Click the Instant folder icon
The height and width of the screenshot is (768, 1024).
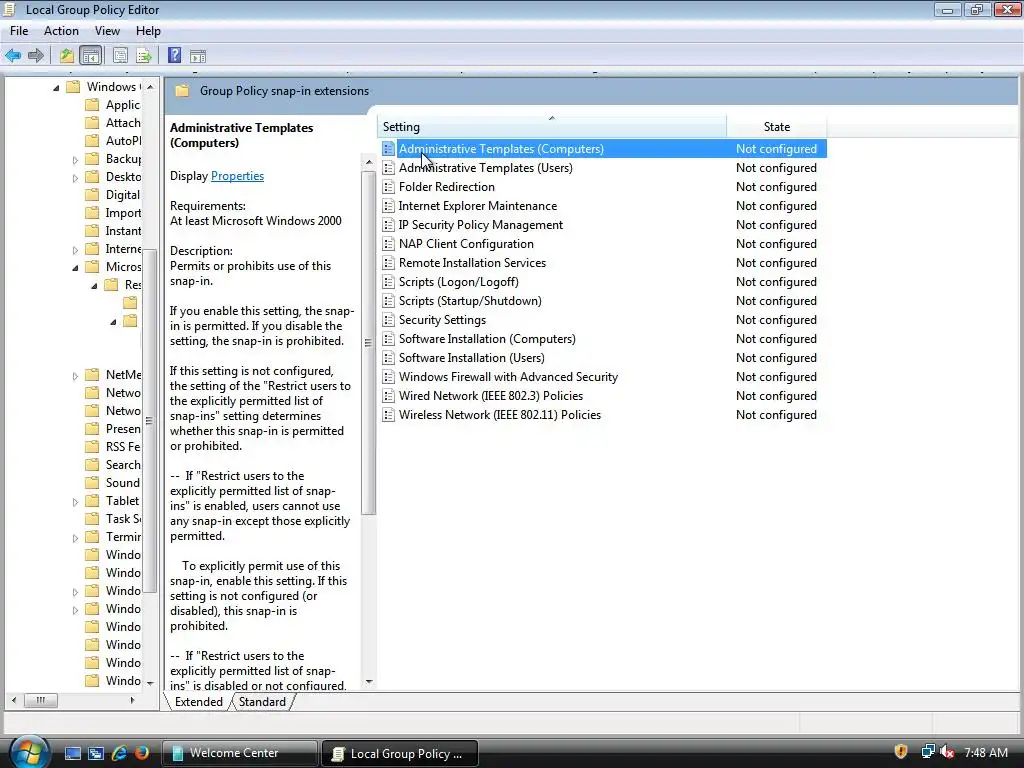click(x=93, y=231)
